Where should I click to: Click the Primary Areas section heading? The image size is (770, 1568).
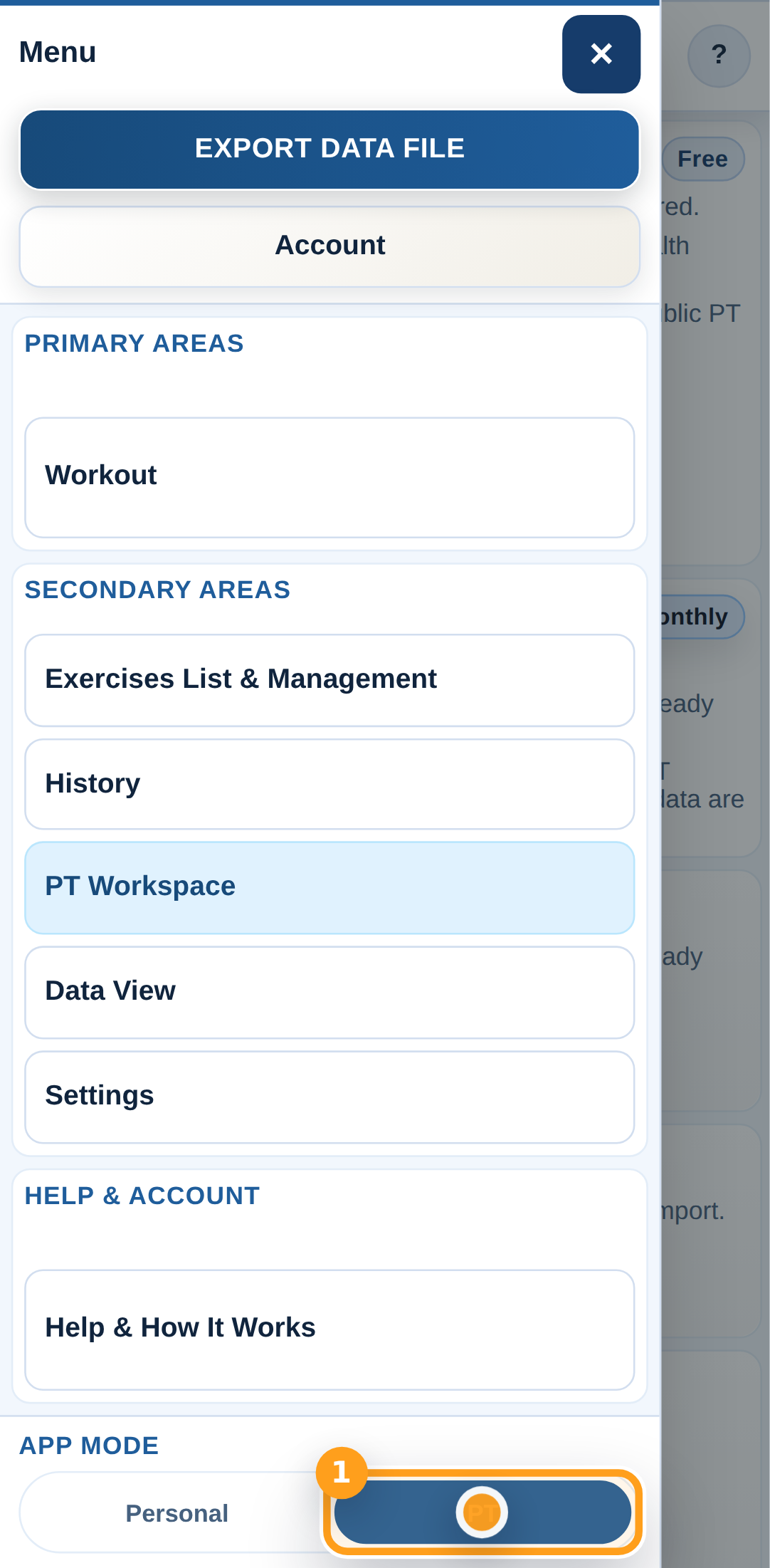pyautogui.click(x=135, y=344)
